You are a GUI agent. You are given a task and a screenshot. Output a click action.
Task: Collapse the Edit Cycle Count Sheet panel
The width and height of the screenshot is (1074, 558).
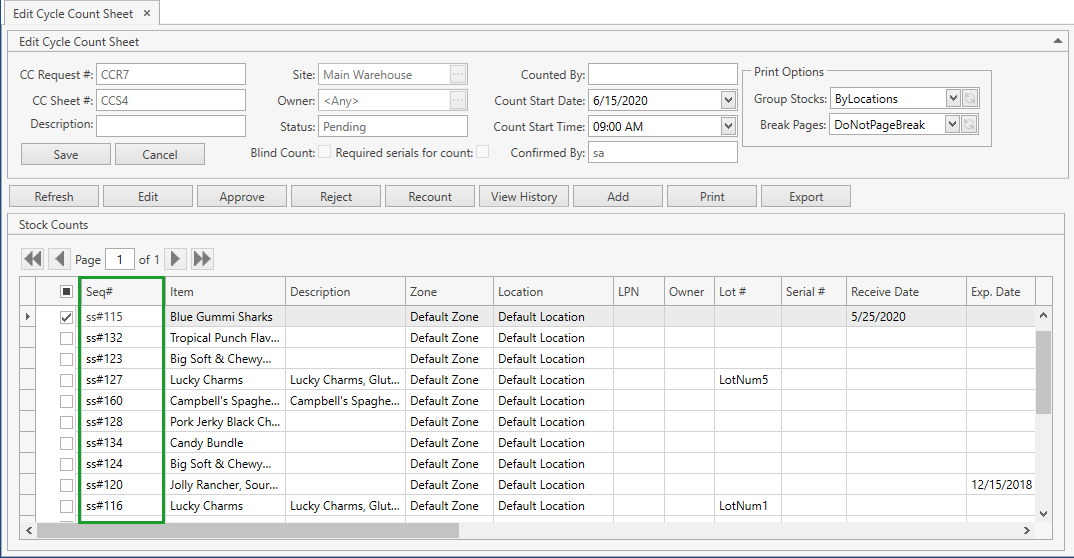pos(1058,41)
